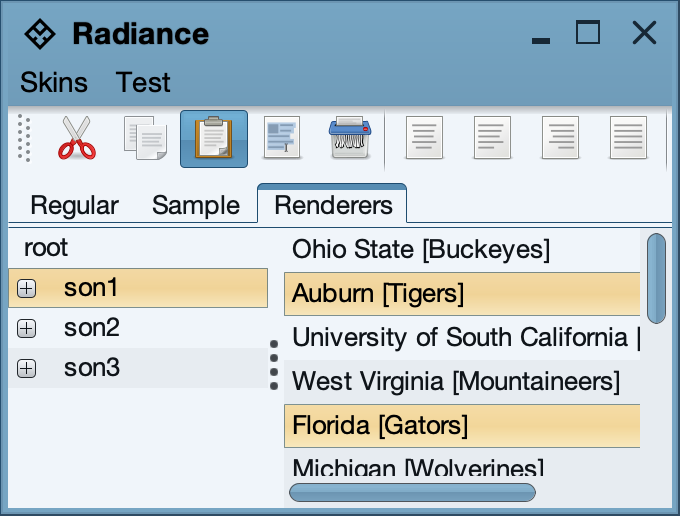Select the son3 tree row
This screenshot has height=516, width=680.
pos(138,368)
